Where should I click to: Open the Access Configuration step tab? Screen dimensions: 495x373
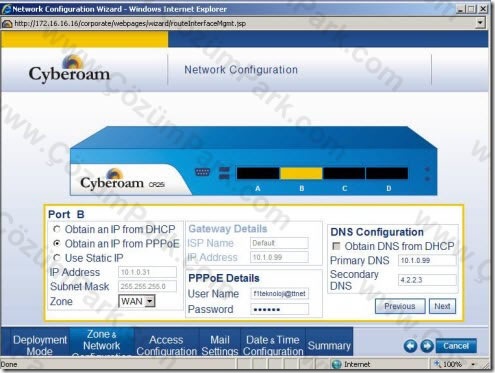click(x=166, y=342)
